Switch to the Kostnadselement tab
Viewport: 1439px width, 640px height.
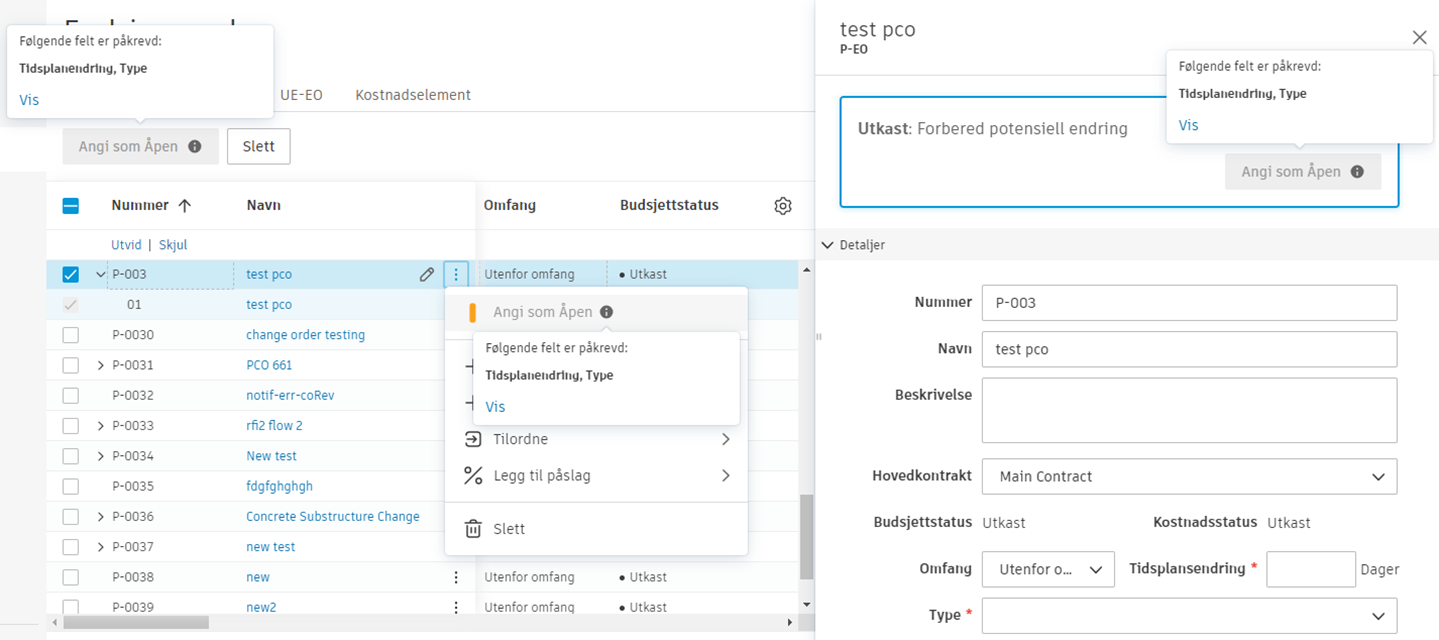coord(413,95)
